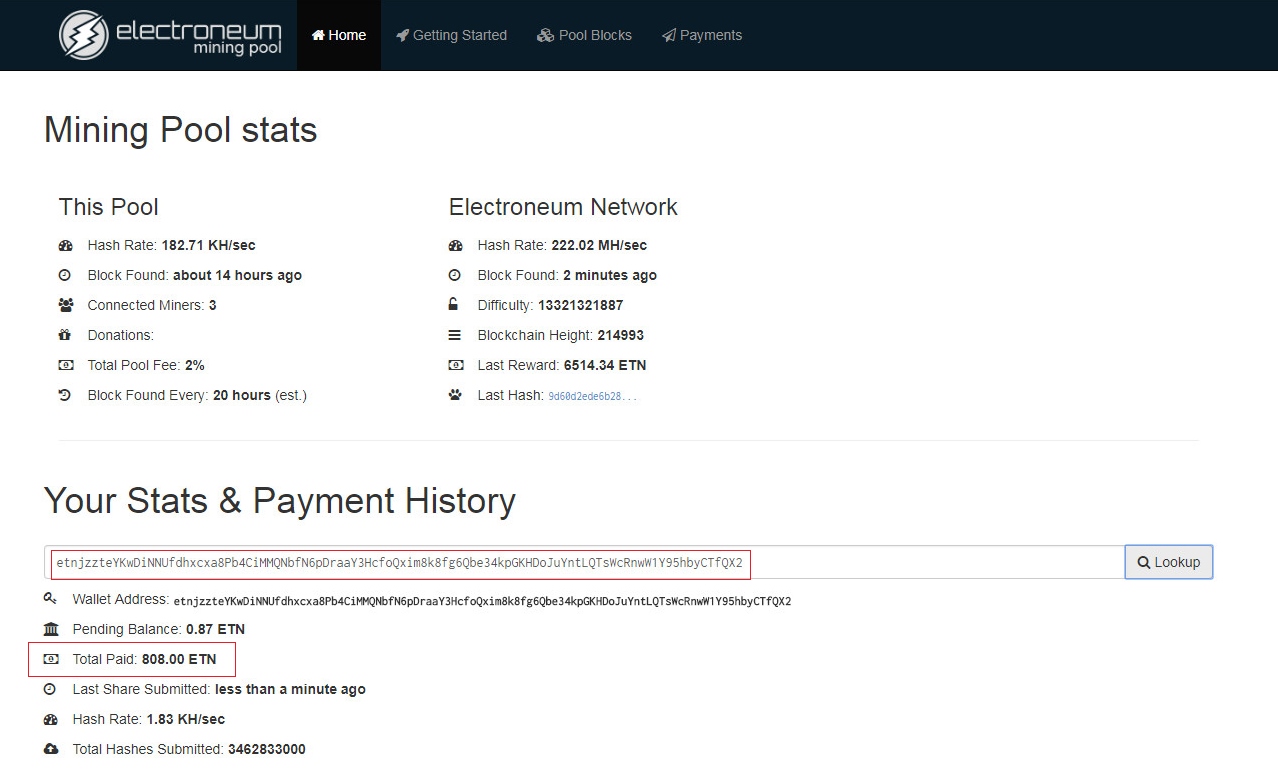Click the 2 minutes ago text
The image size is (1278, 780).
[x=610, y=275]
